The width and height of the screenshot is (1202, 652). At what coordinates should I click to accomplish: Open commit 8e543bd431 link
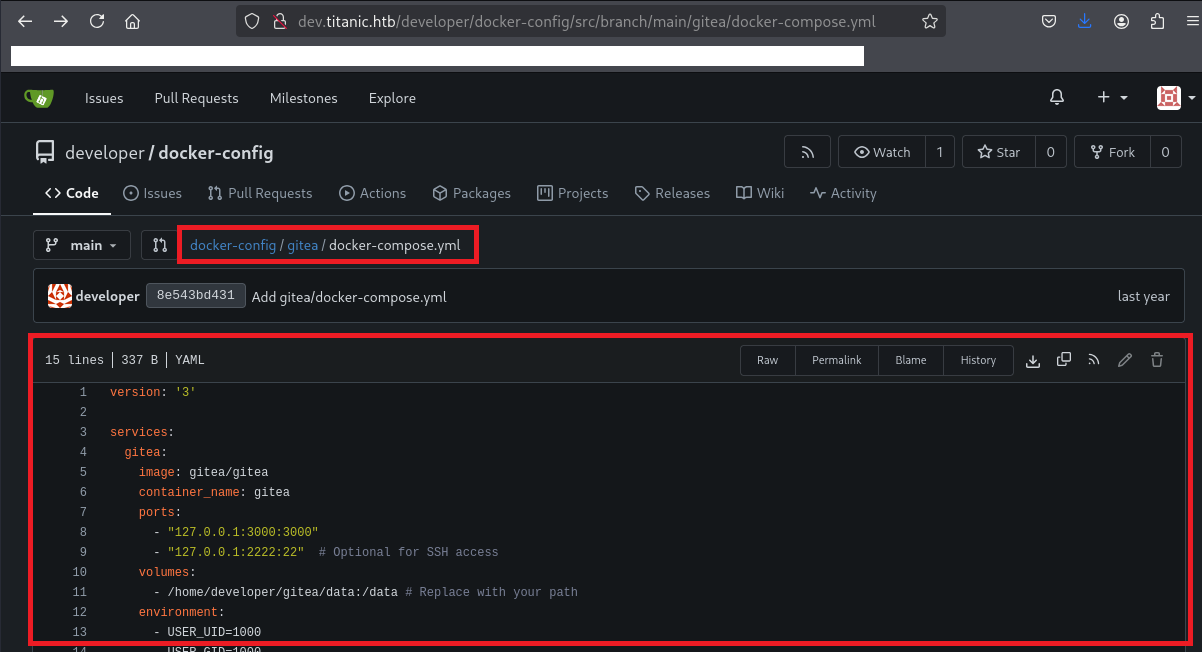195,296
